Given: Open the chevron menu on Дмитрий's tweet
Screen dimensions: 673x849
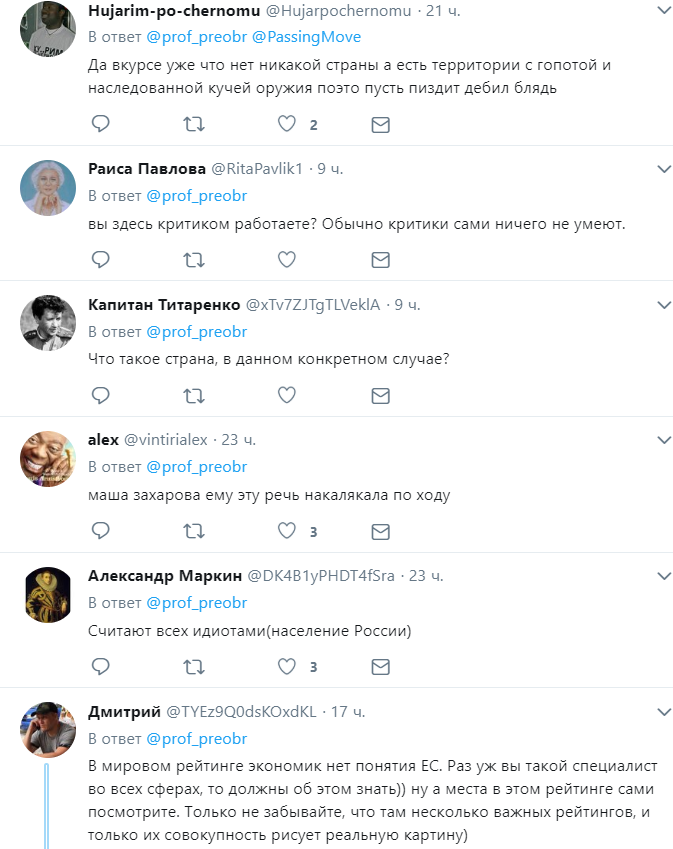Looking at the screenshot, I should pos(664,712).
